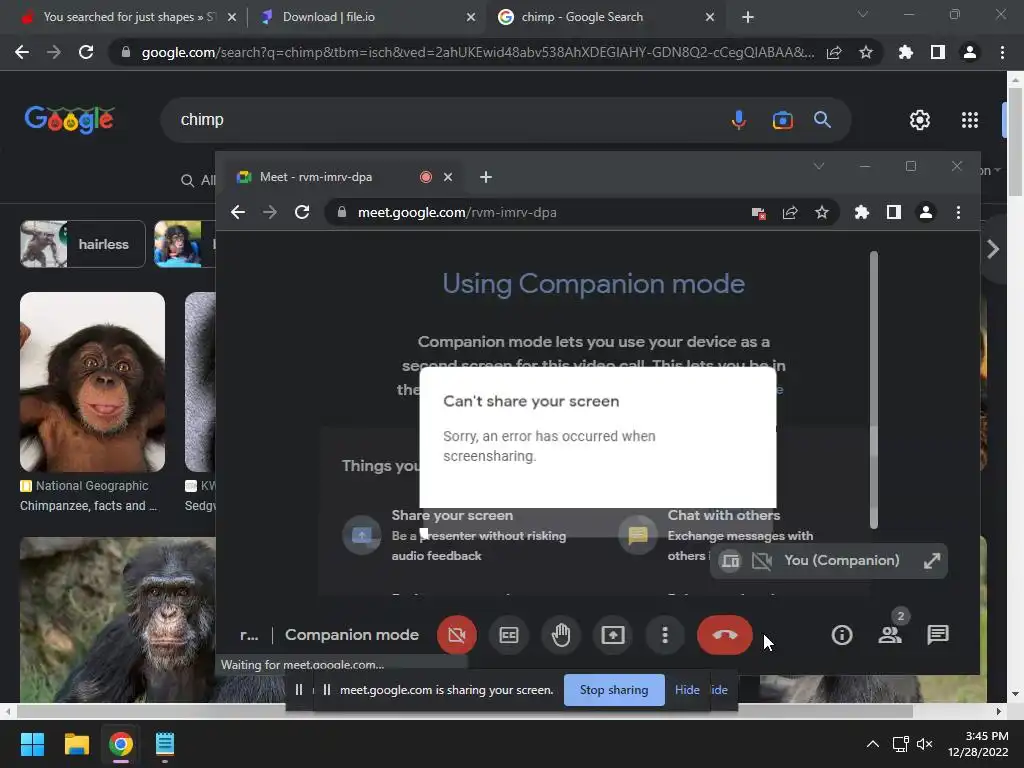Show hidden system tray icons

[872, 744]
